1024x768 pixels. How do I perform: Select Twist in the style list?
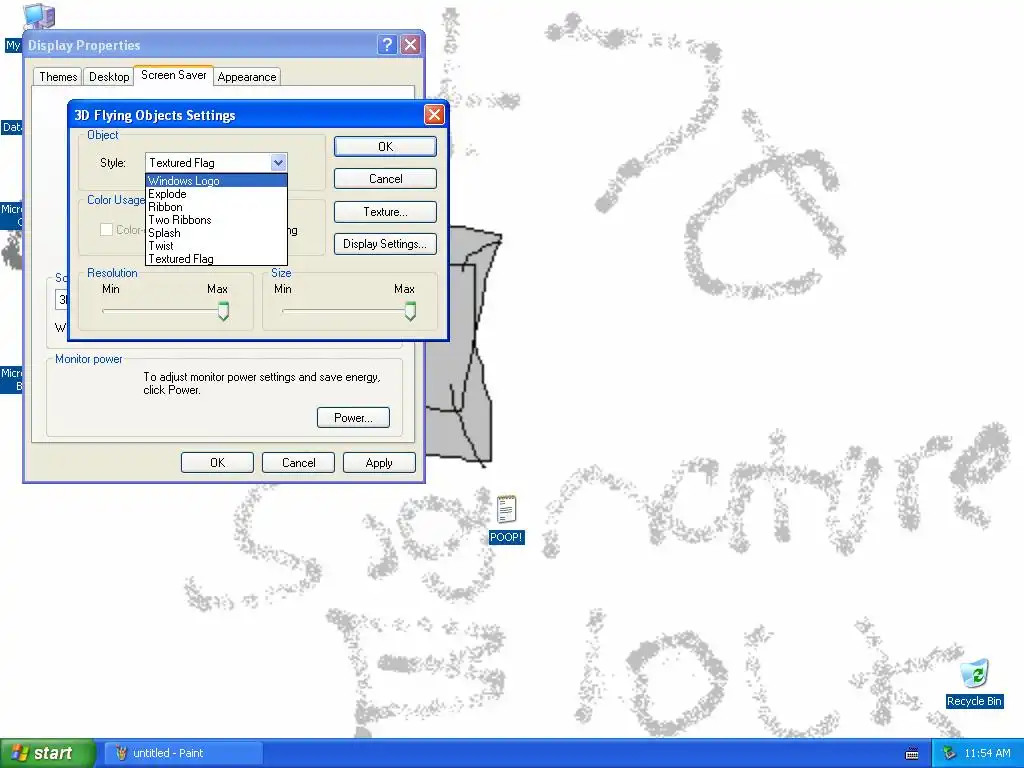pos(216,246)
